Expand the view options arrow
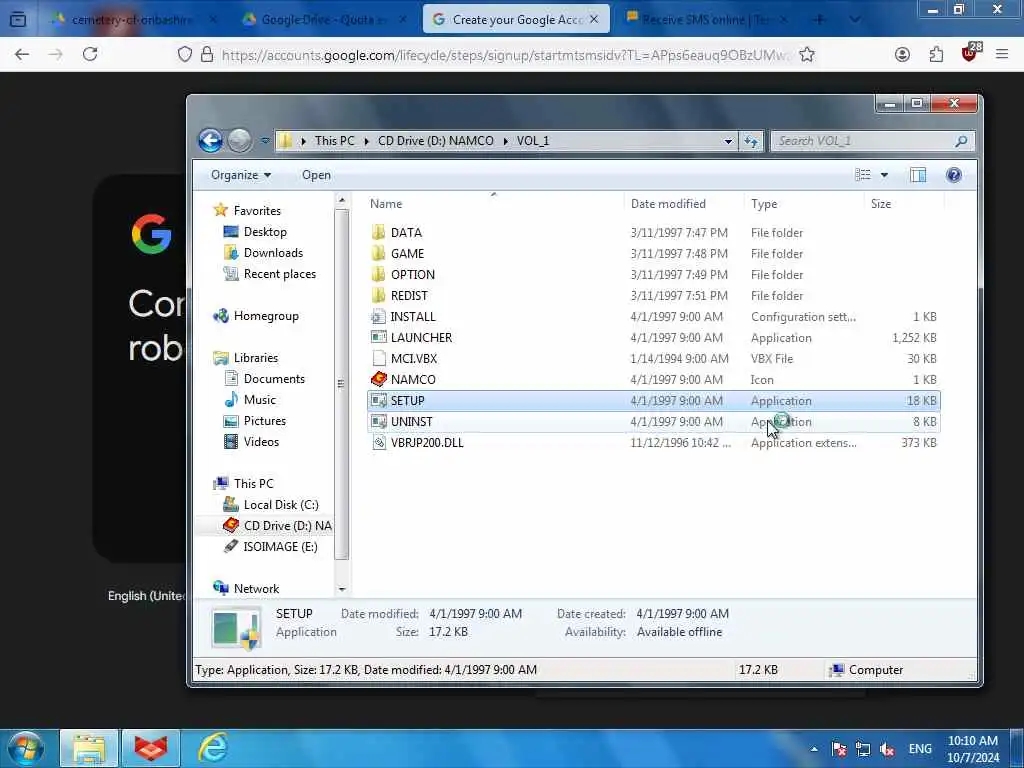Image resolution: width=1024 pixels, height=768 pixels. (x=884, y=175)
